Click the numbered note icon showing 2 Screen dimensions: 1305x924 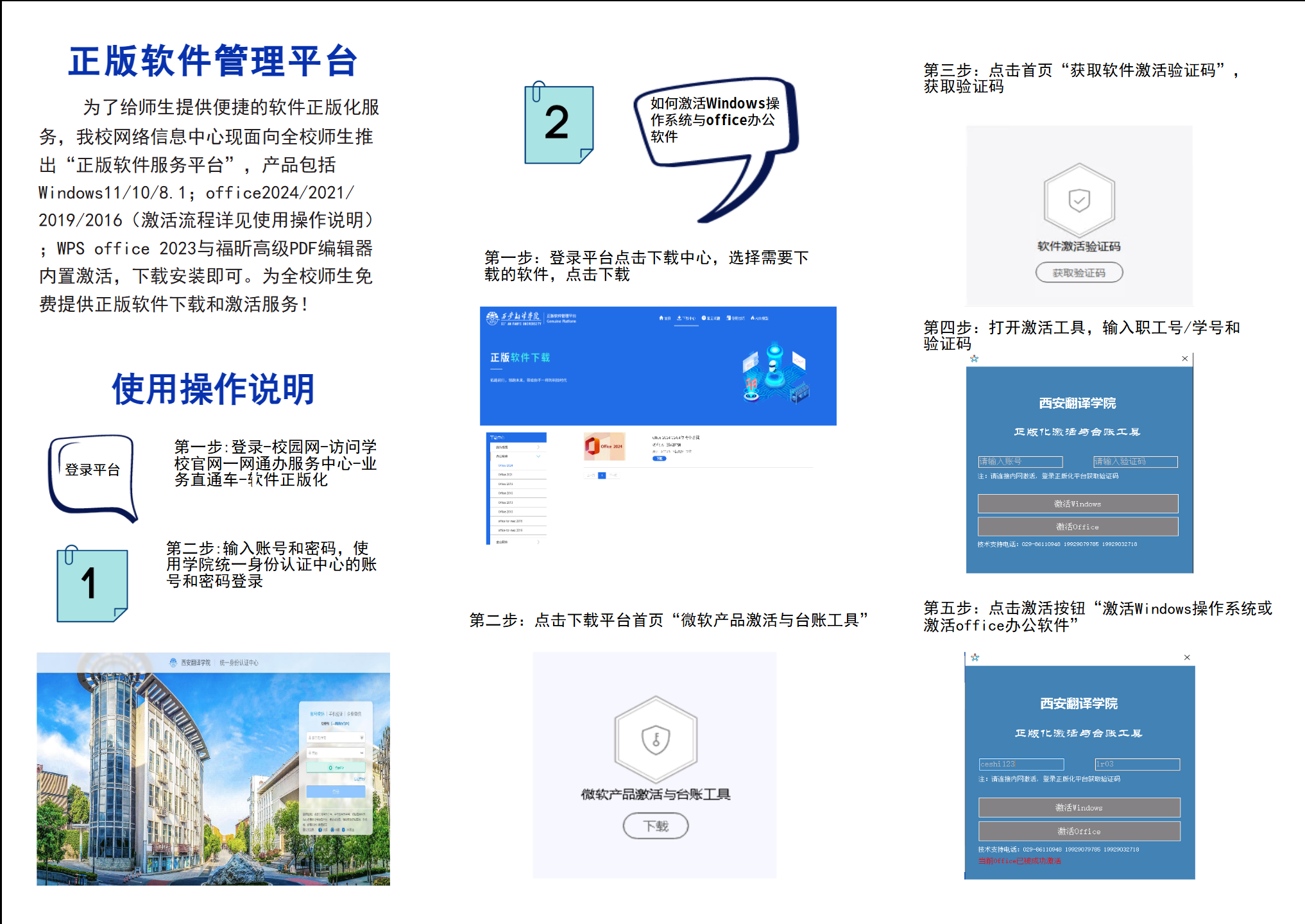[x=558, y=123]
